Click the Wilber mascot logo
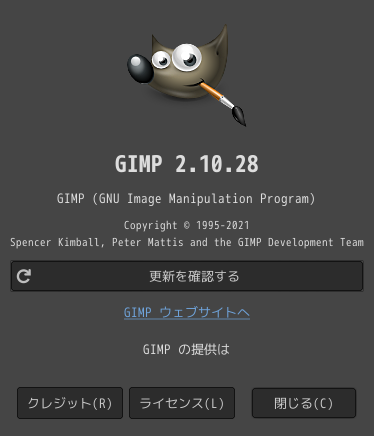The image size is (374, 436). point(186,75)
